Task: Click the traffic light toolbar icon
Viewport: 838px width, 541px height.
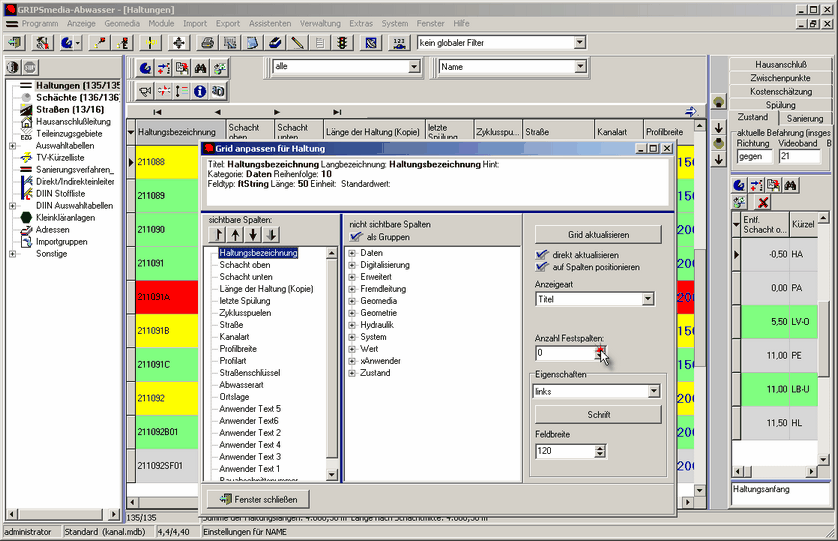Action: 341,43
